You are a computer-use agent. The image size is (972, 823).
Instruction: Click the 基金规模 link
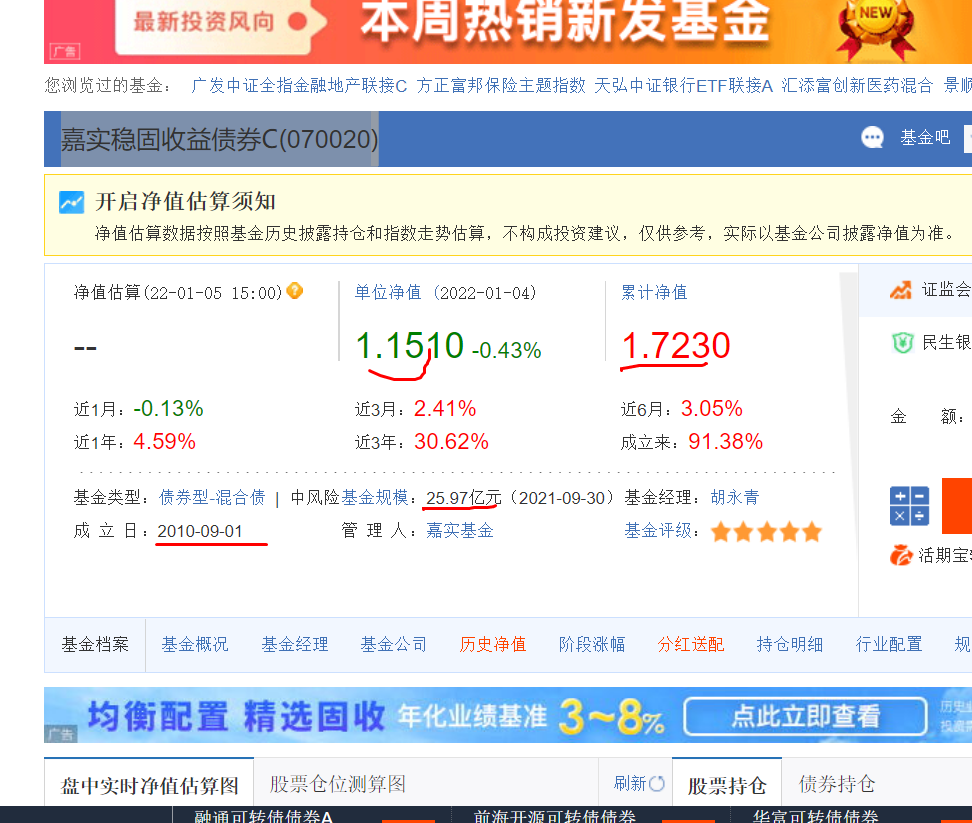[374, 497]
